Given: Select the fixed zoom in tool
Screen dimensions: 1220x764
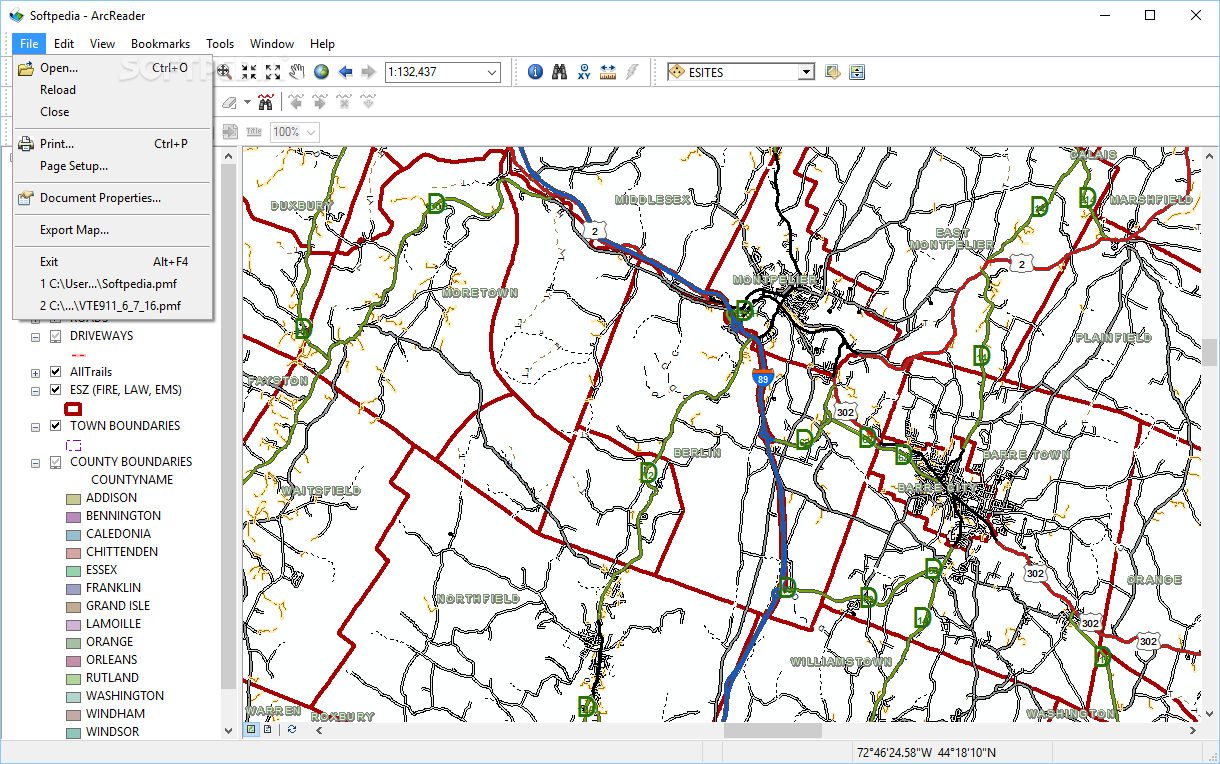Looking at the screenshot, I should (x=249, y=72).
